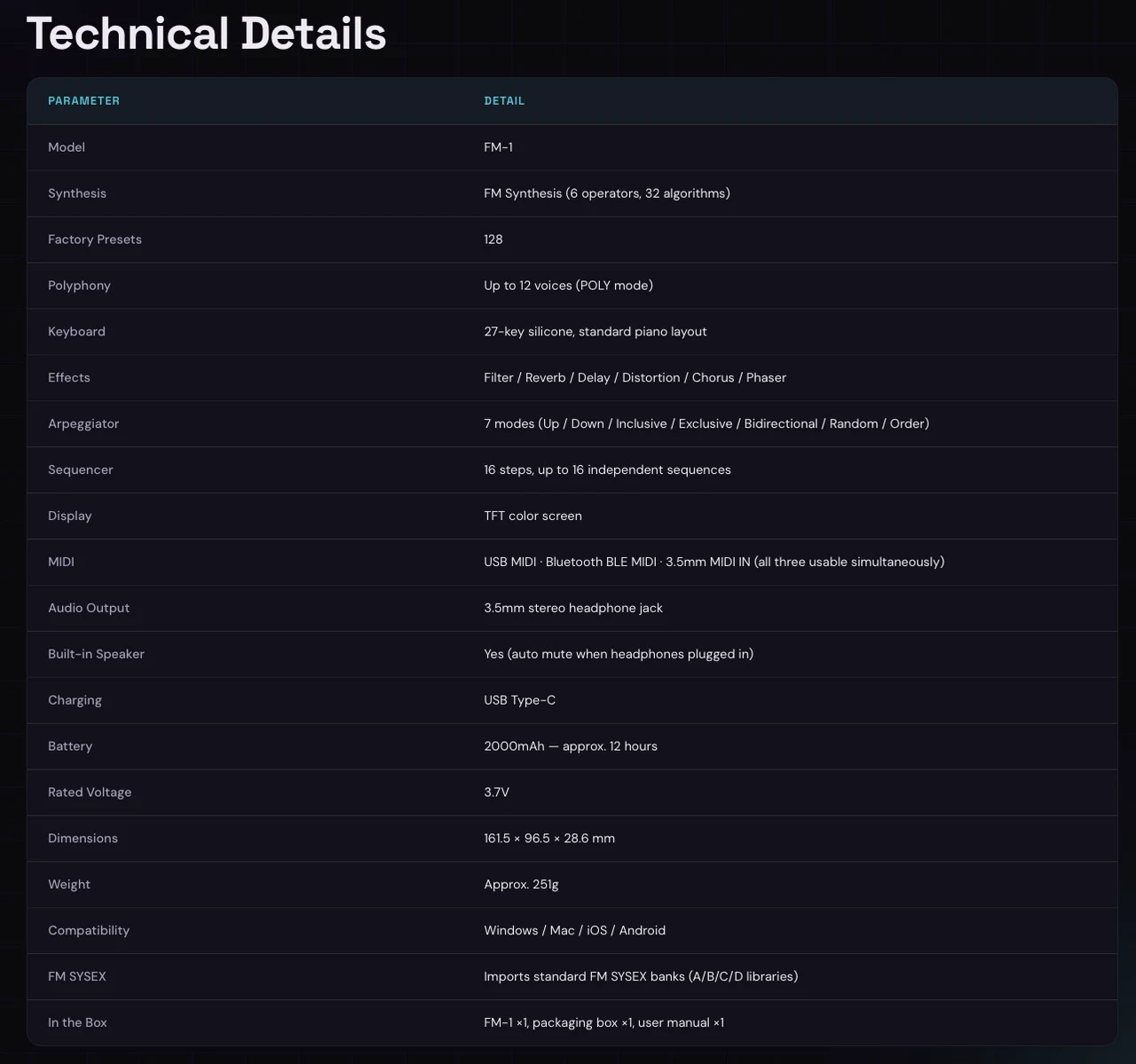Select the '128' presets value

pyautogui.click(x=493, y=240)
